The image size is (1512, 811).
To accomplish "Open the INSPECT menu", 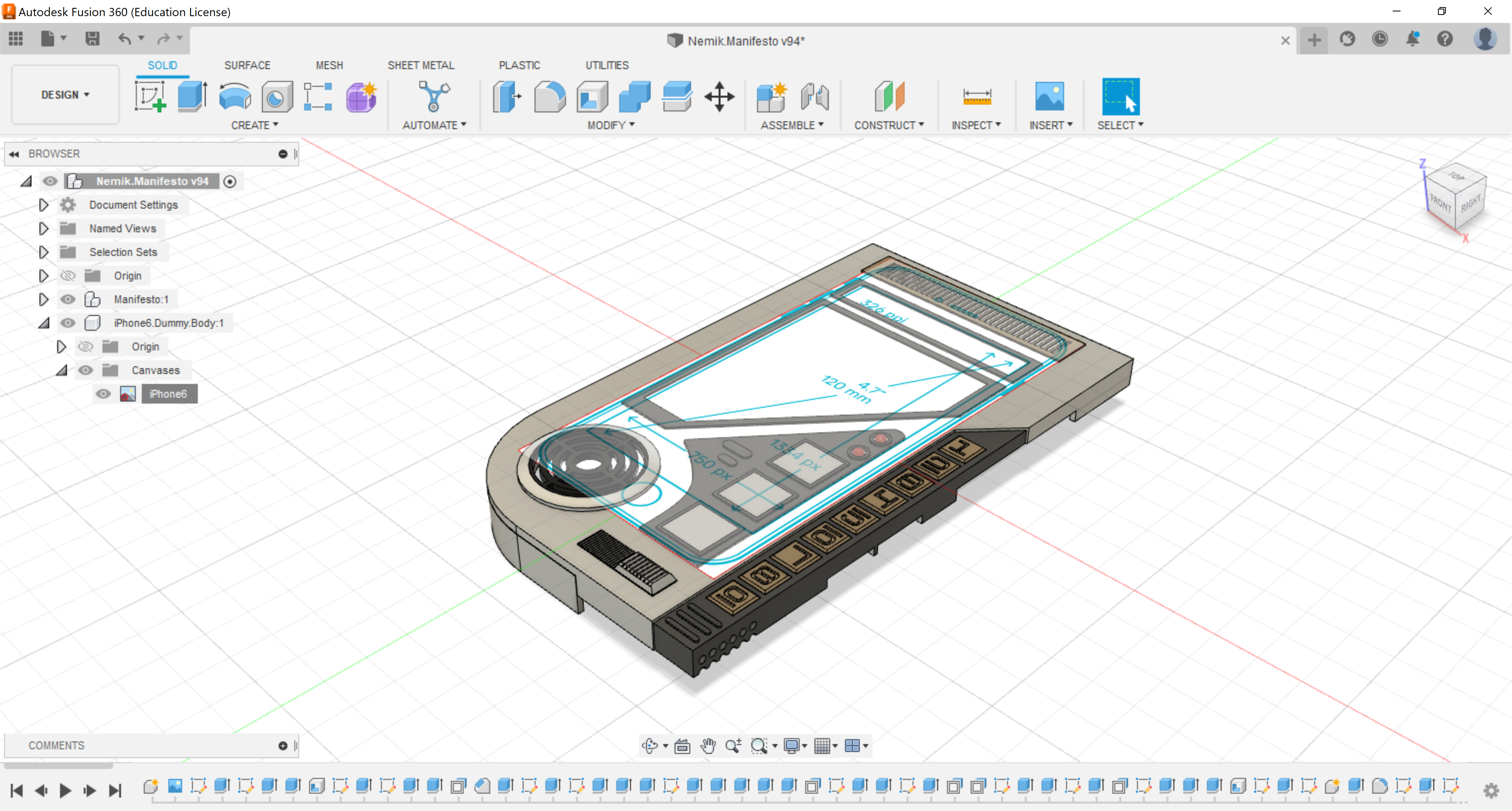I will click(976, 125).
